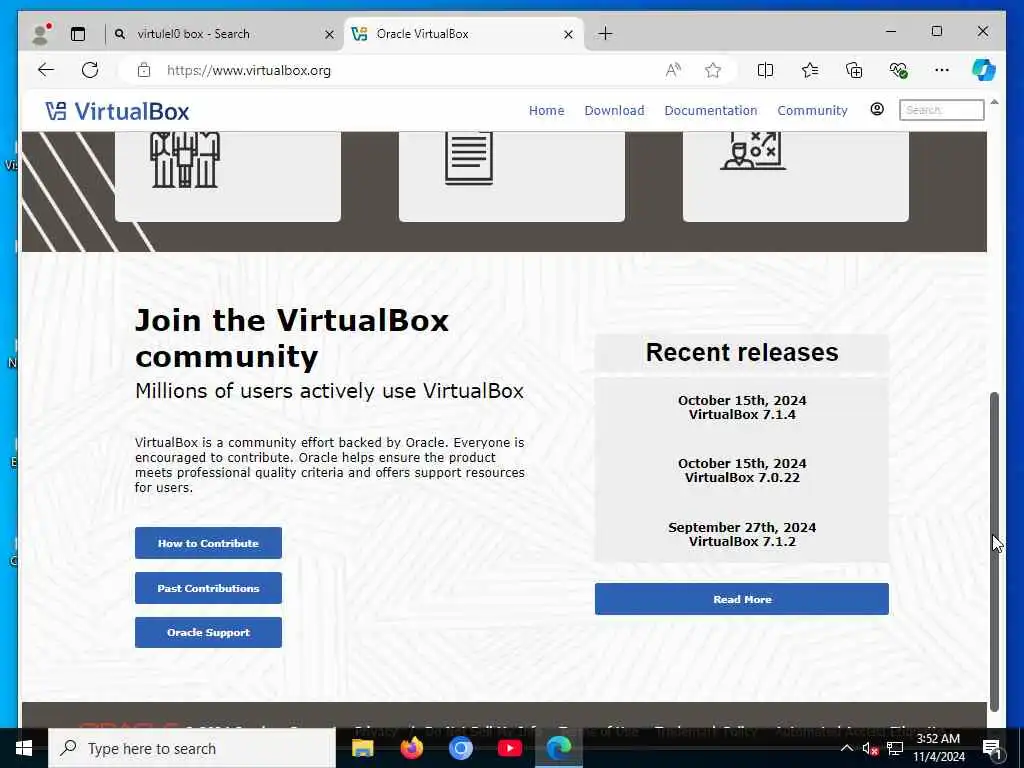Click the Recent releases heading

pos(742,353)
